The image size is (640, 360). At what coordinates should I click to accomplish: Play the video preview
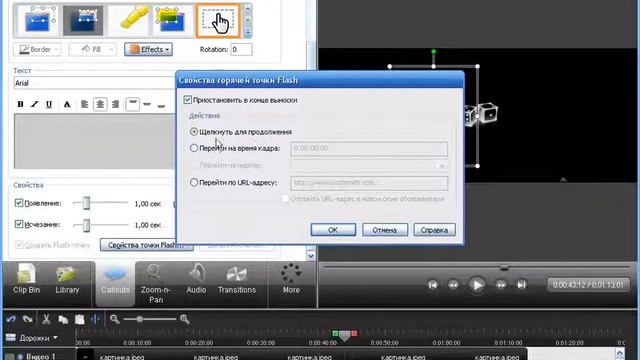click(477, 285)
